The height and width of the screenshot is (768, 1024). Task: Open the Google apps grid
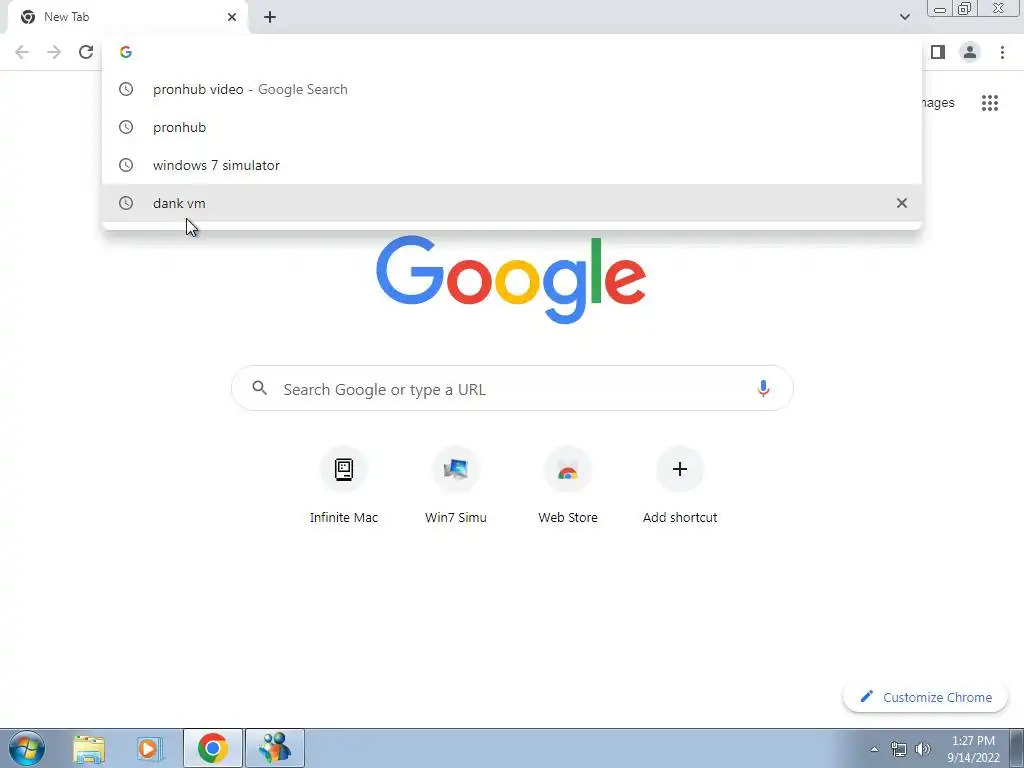pos(990,103)
